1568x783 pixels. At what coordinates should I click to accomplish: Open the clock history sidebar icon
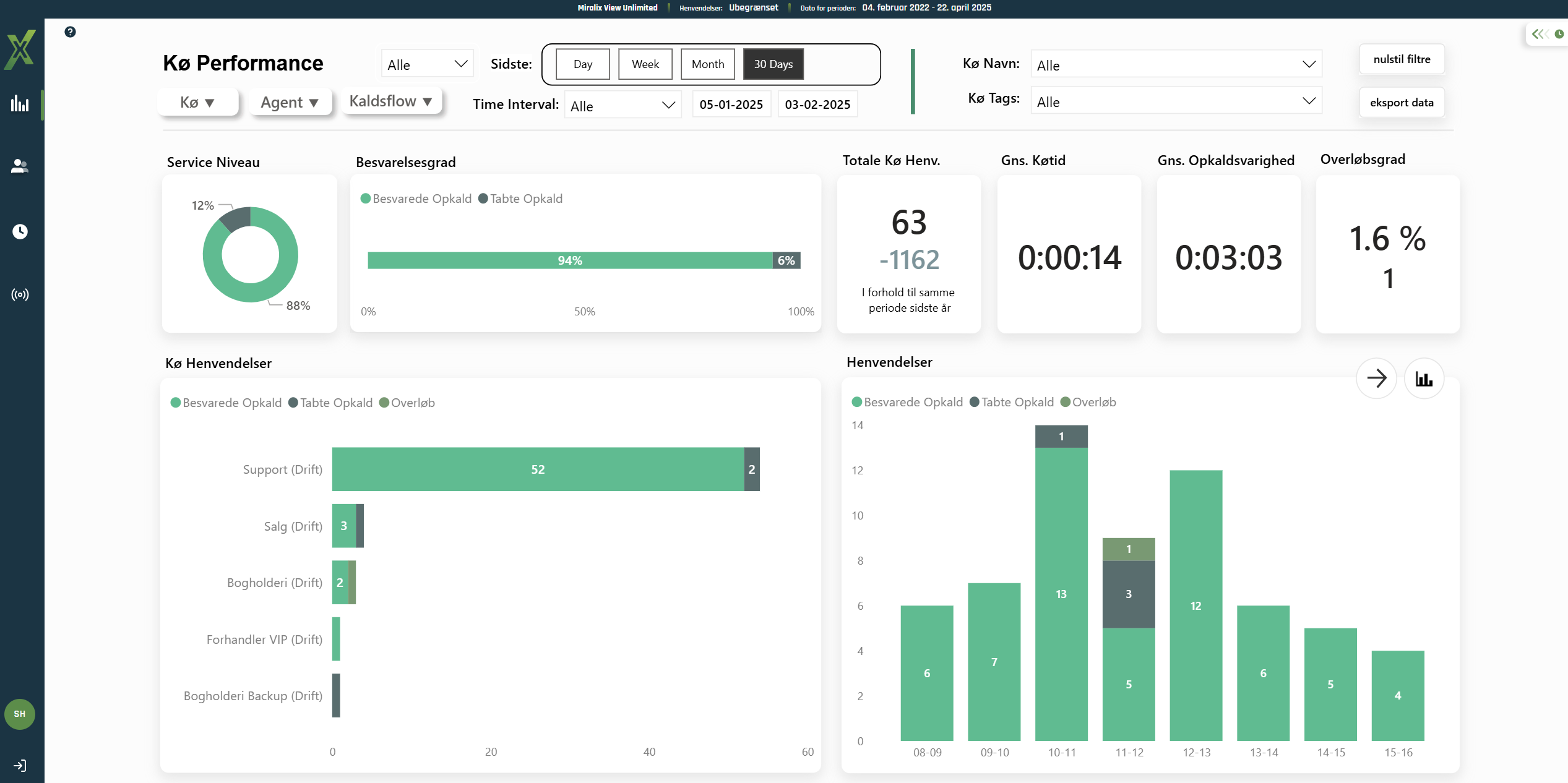(x=20, y=231)
